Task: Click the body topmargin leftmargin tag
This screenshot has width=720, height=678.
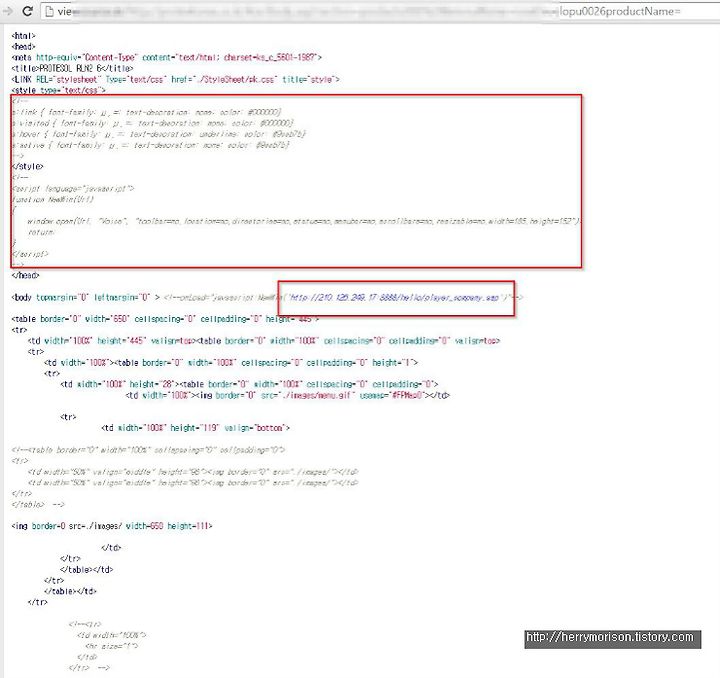Action: click(x=86, y=297)
